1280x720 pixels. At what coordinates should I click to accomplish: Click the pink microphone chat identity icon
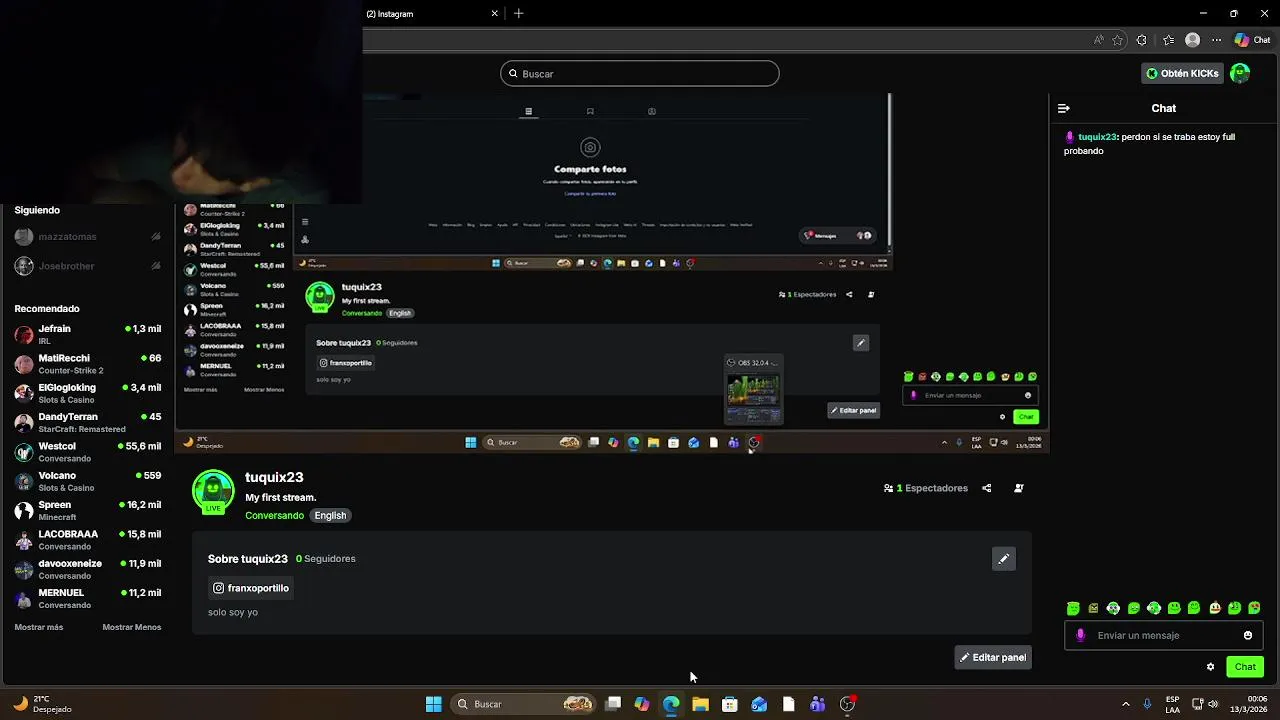click(1080, 635)
